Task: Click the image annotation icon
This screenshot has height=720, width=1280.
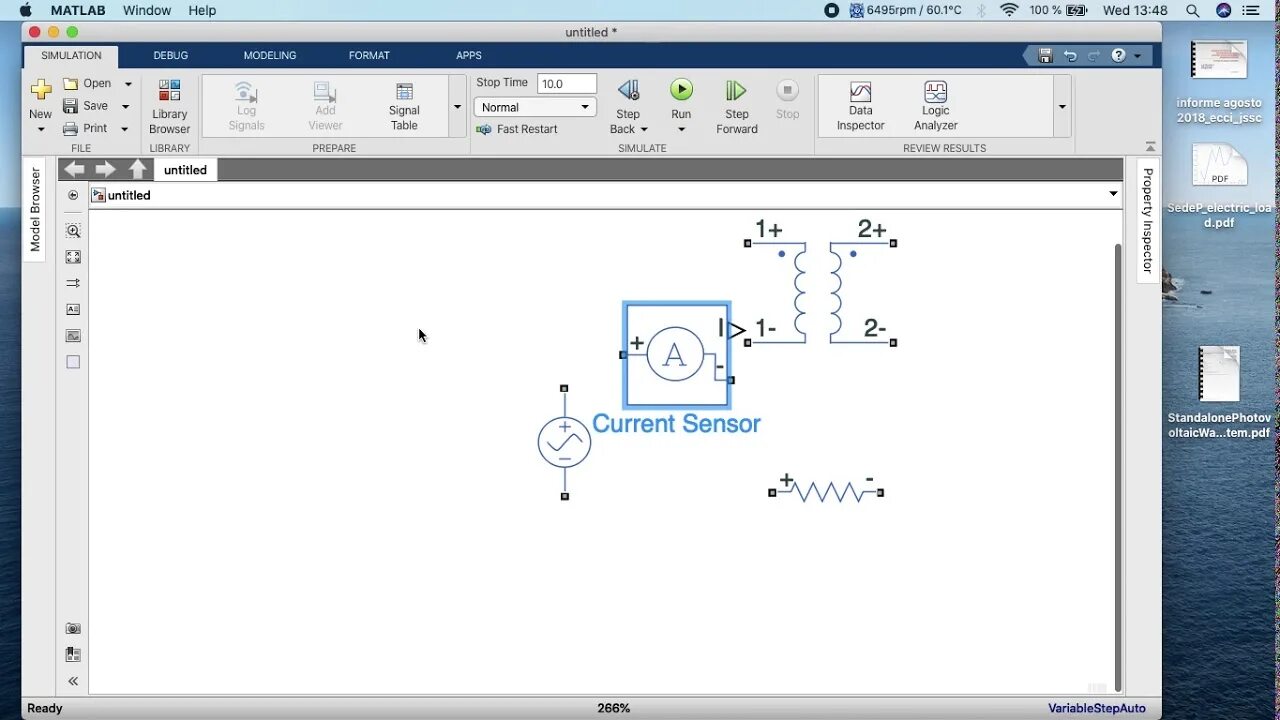Action: click(x=73, y=336)
